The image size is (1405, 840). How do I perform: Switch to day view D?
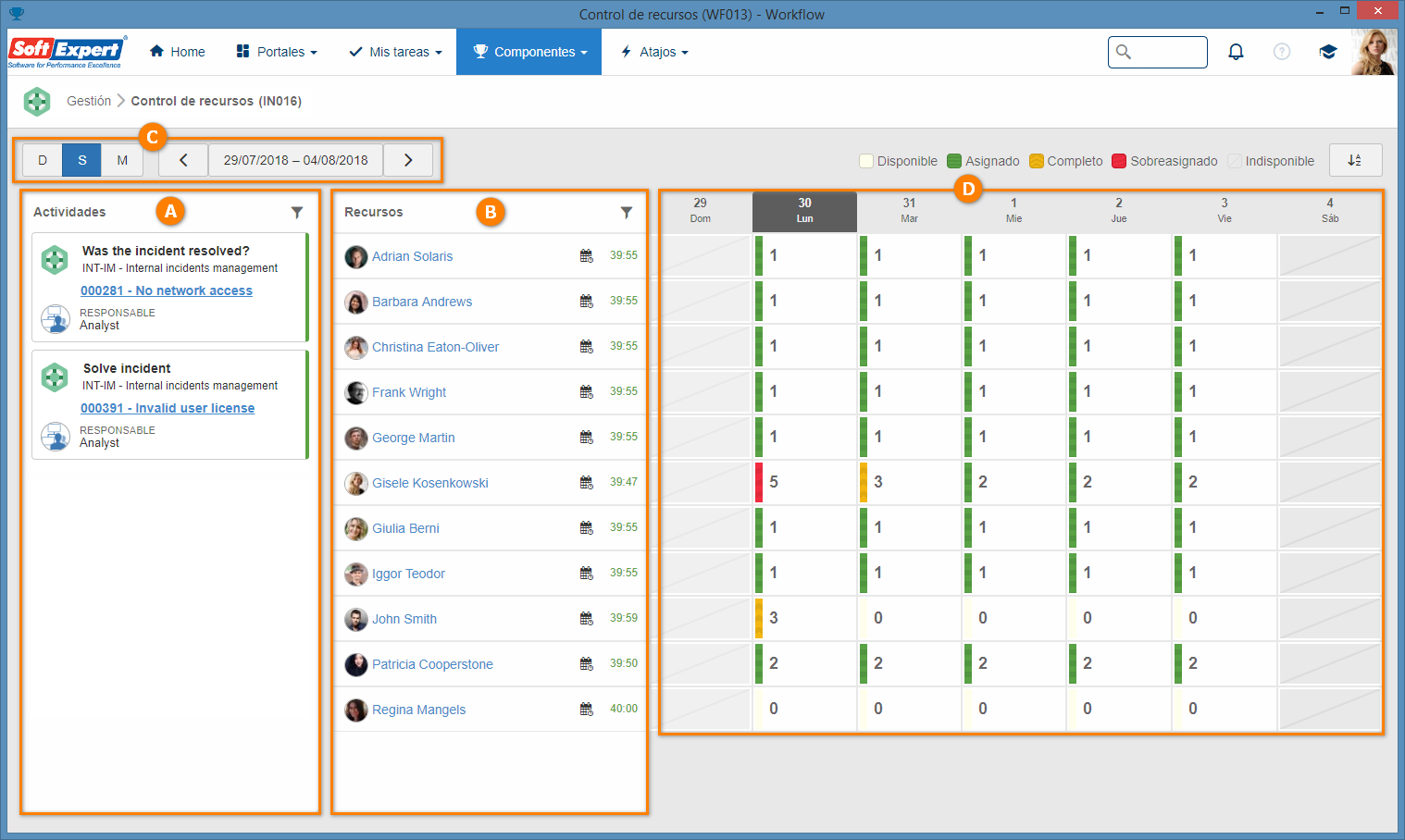(43, 160)
